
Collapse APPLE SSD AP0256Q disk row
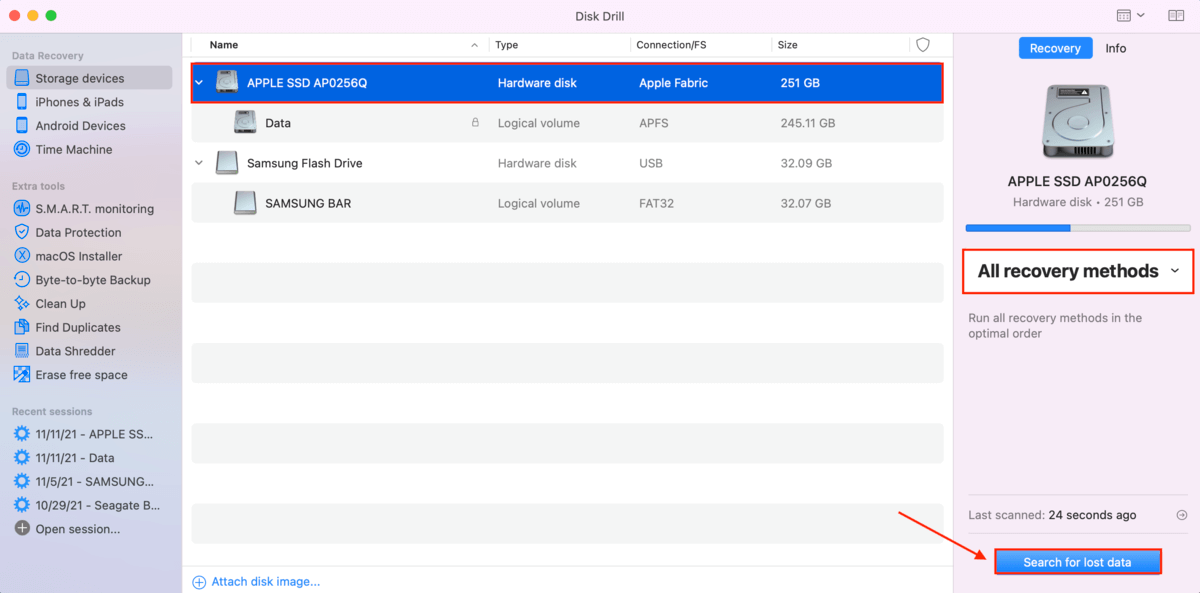[x=199, y=83]
